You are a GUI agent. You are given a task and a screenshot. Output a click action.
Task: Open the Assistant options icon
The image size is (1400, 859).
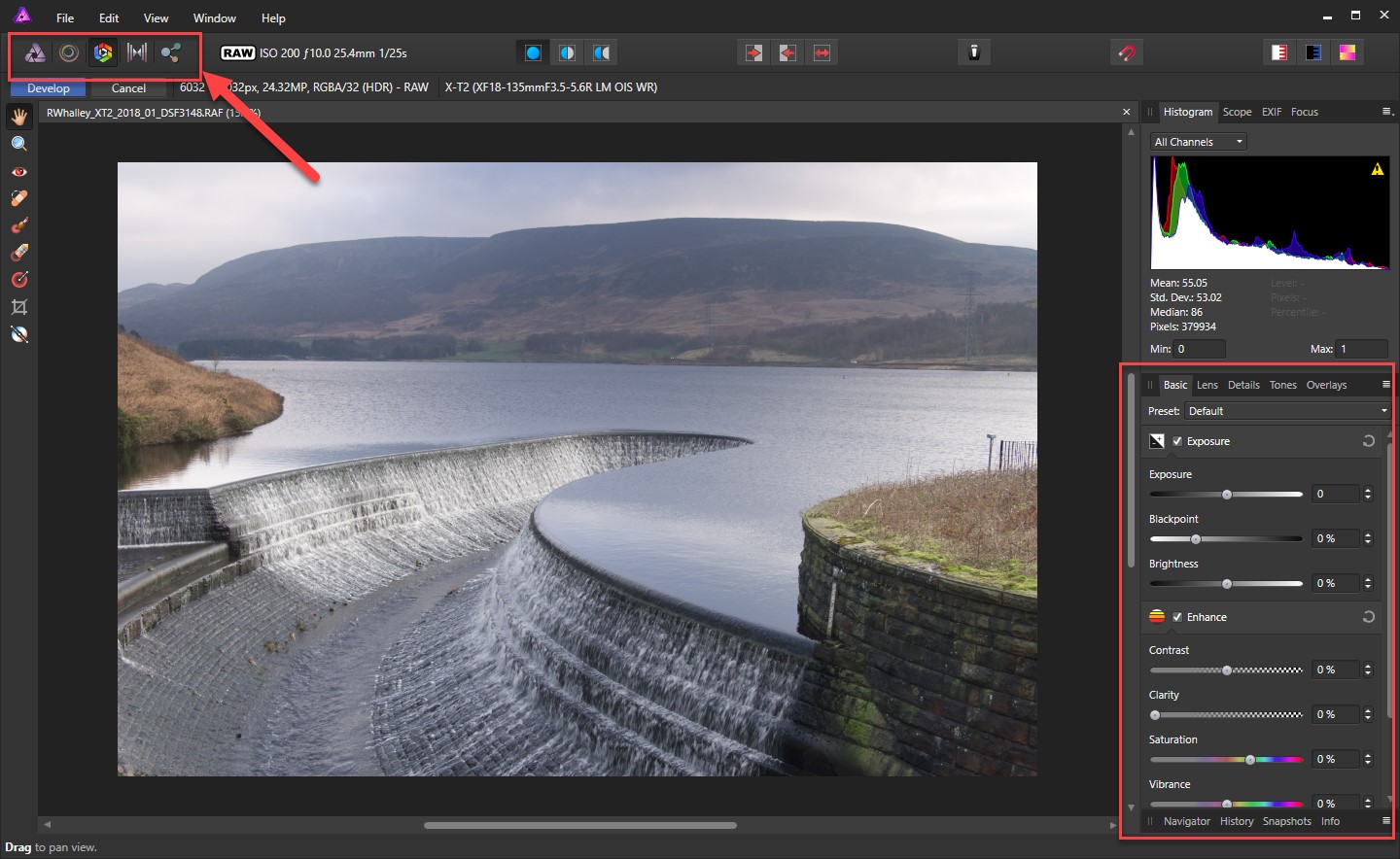point(973,53)
